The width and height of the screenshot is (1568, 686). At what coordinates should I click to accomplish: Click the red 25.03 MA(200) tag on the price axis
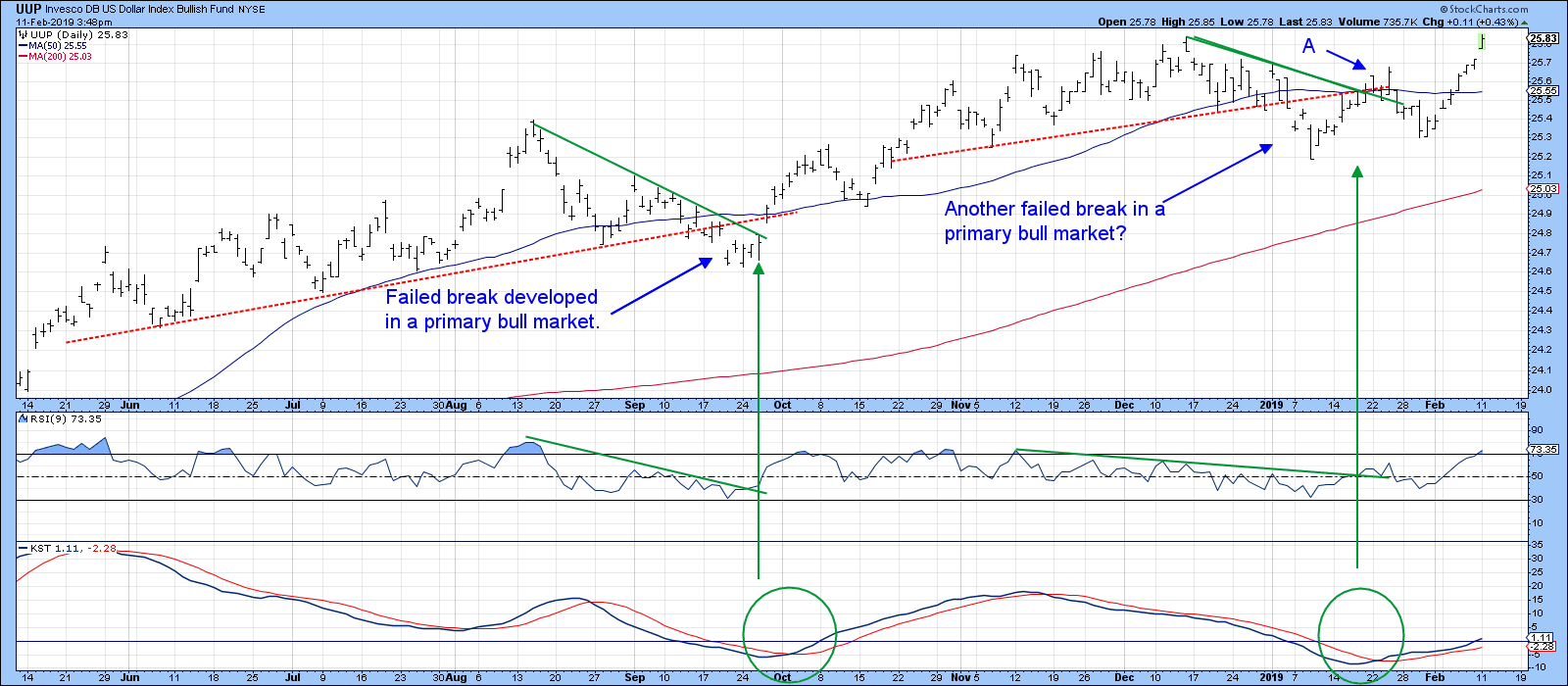click(1543, 188)
